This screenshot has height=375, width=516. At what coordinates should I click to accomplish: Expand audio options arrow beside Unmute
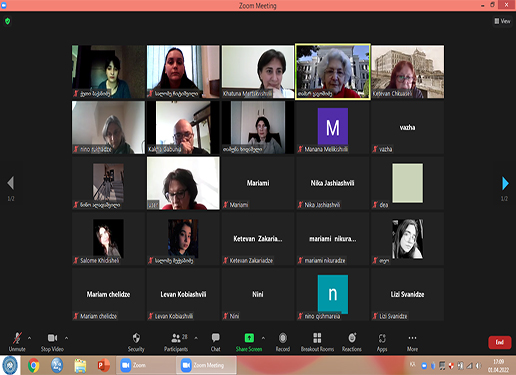coord(30,338)
